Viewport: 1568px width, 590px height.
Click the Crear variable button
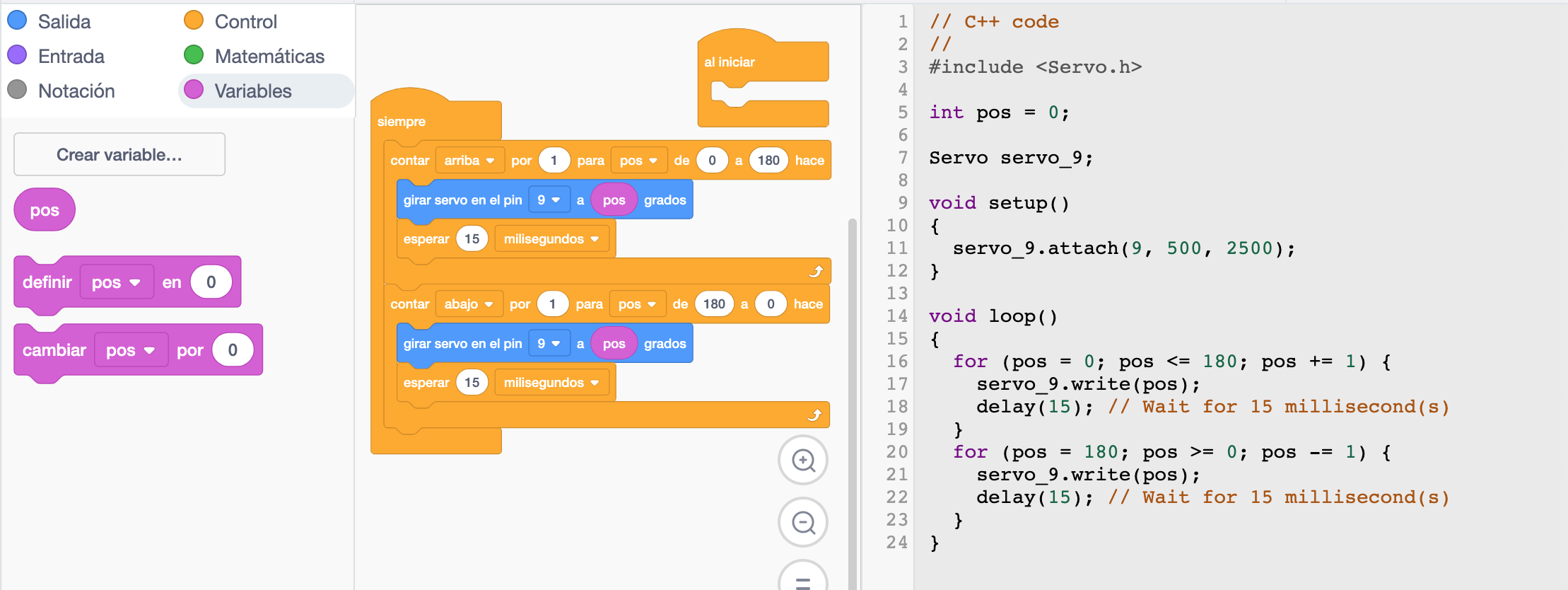119,154
